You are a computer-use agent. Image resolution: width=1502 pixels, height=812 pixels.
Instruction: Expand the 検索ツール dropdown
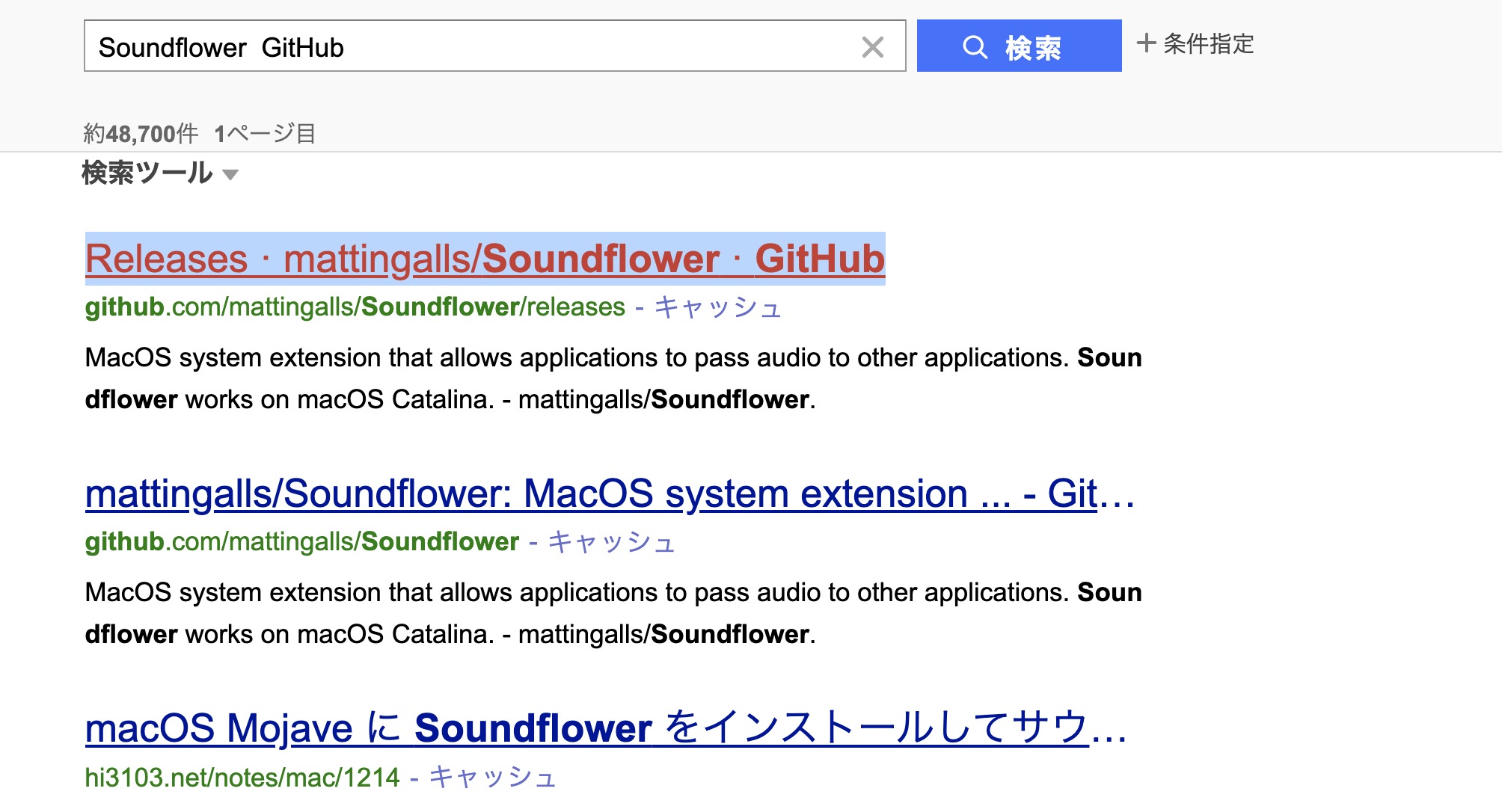point(160,173)
